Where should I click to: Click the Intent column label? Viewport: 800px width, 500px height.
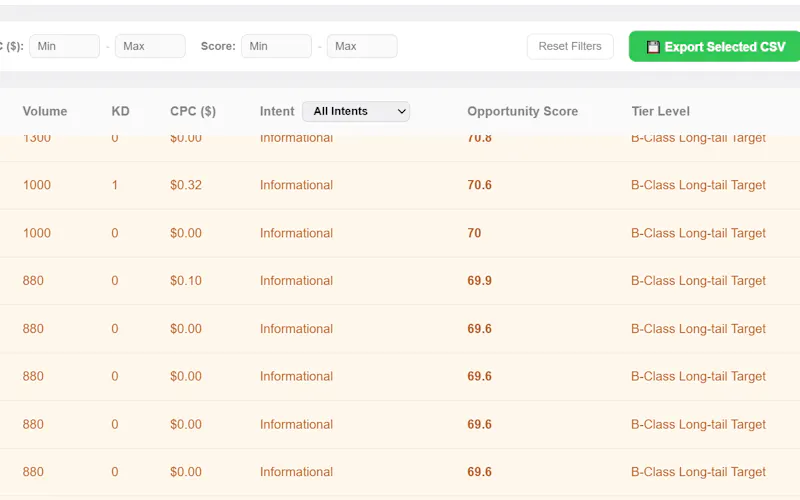(277, 111)
